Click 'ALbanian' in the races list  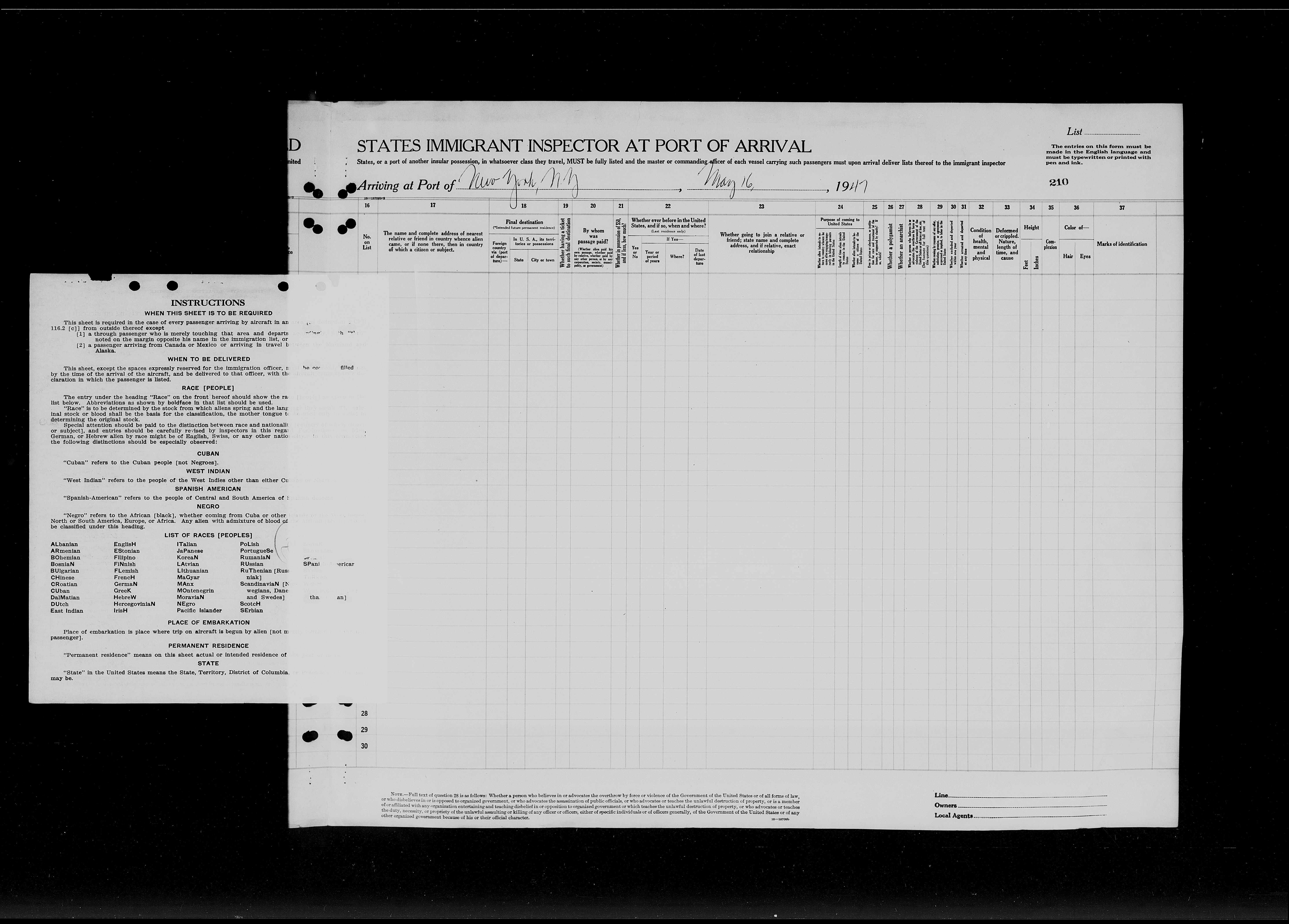64,544
